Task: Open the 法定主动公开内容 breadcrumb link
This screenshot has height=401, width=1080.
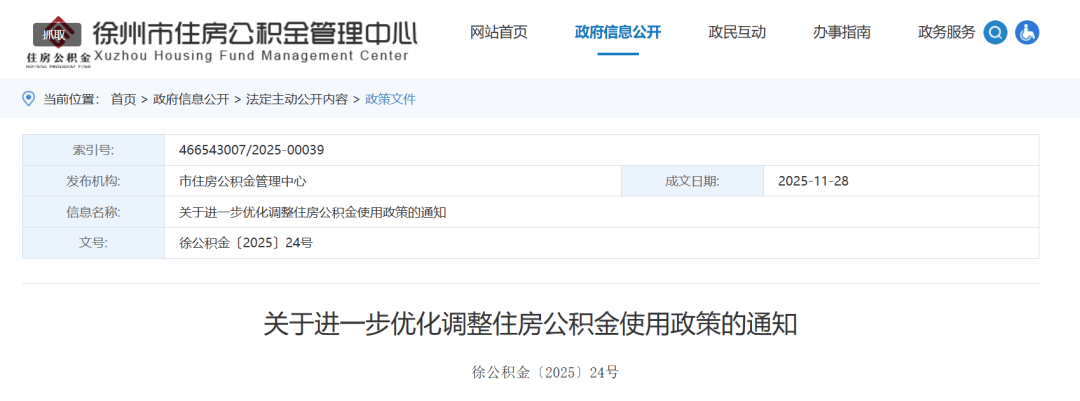Action: [296, 99]
